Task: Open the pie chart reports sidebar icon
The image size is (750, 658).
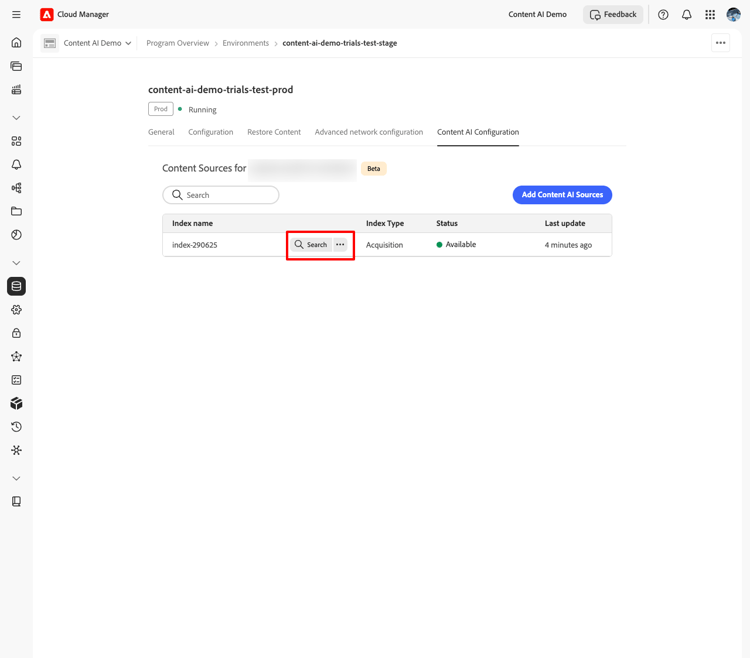Action: (16, 235)
